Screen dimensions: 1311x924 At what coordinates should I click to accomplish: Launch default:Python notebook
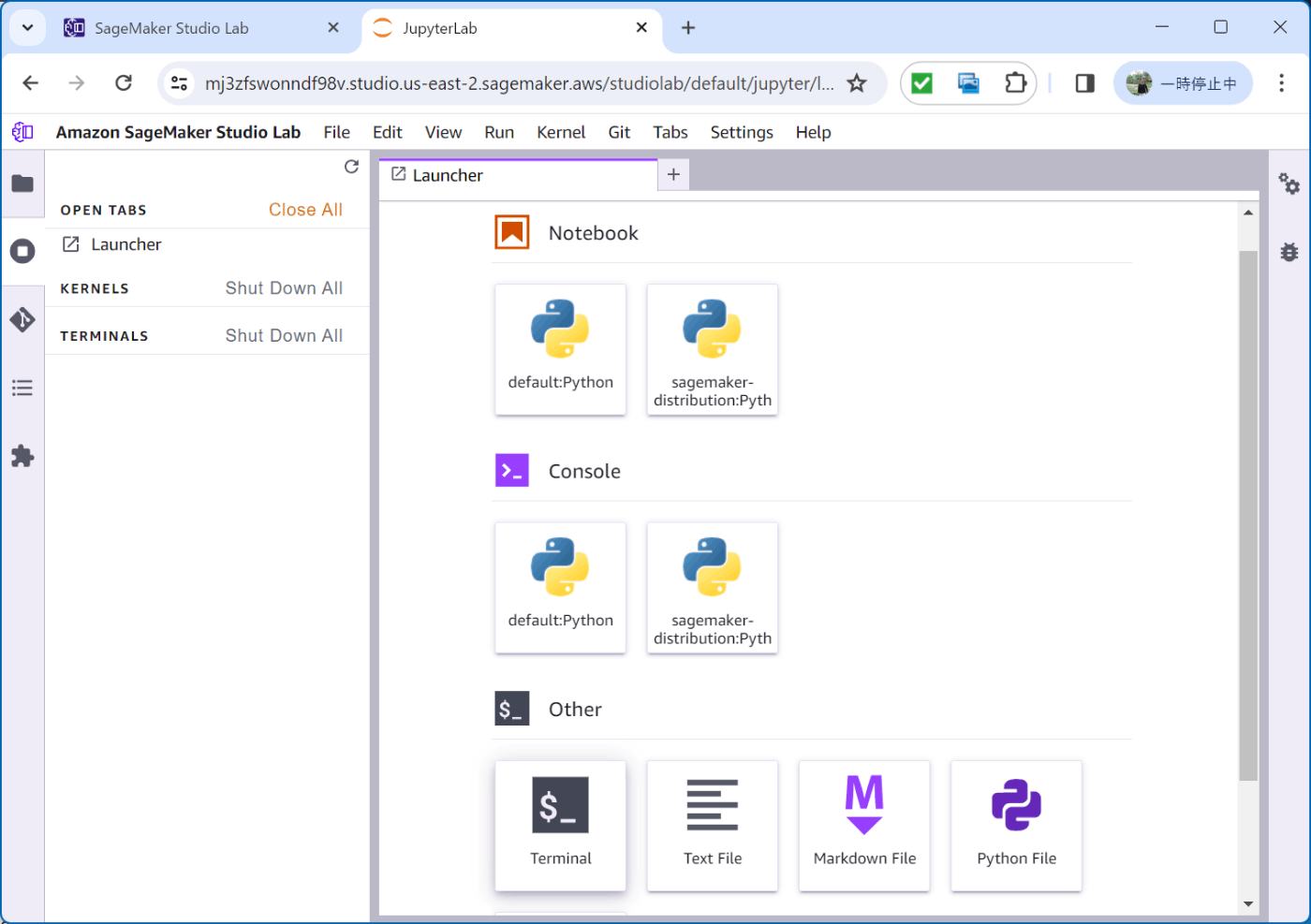pos(560,349)
